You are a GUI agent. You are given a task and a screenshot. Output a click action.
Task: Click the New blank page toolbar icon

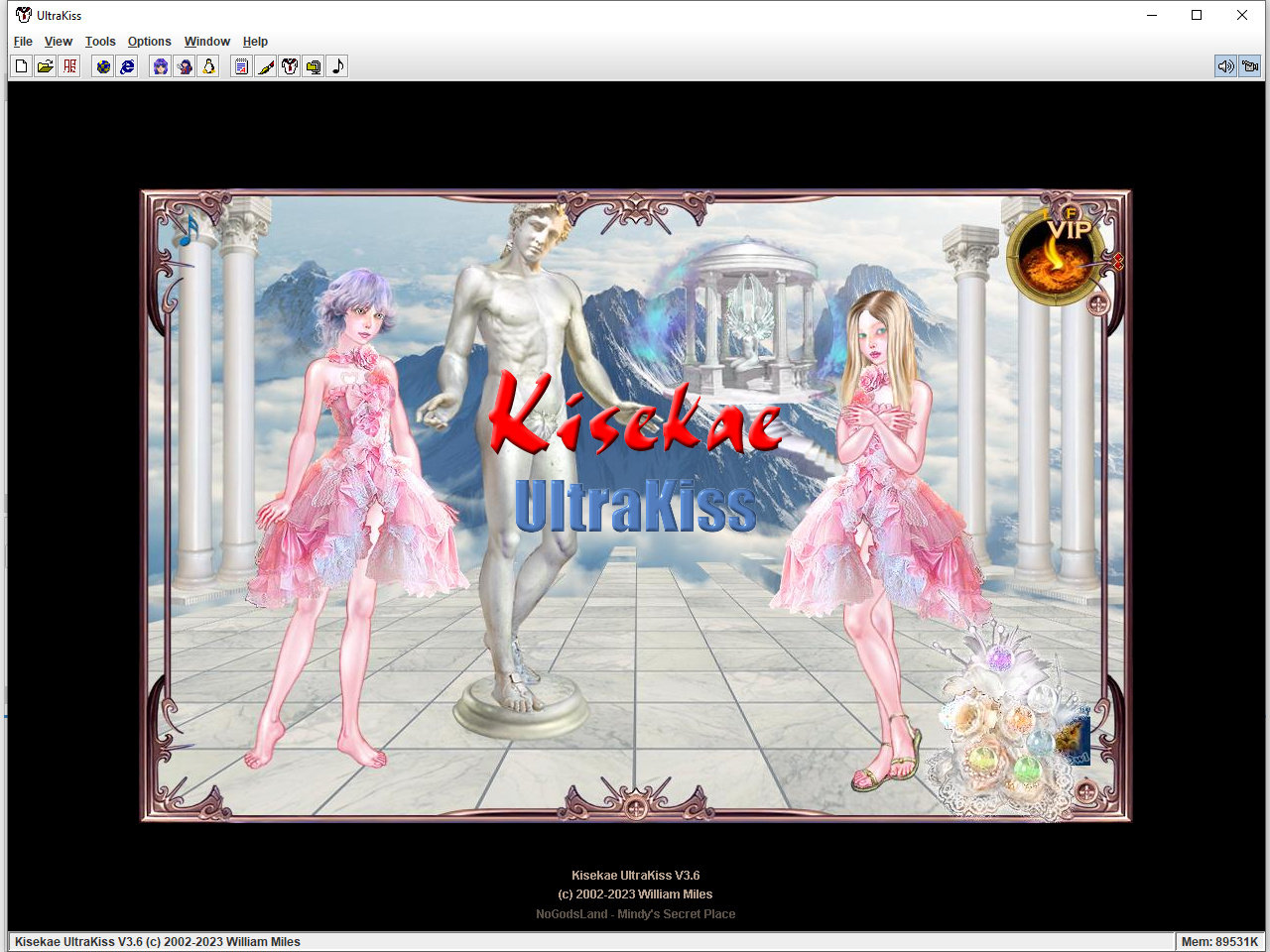21,66
